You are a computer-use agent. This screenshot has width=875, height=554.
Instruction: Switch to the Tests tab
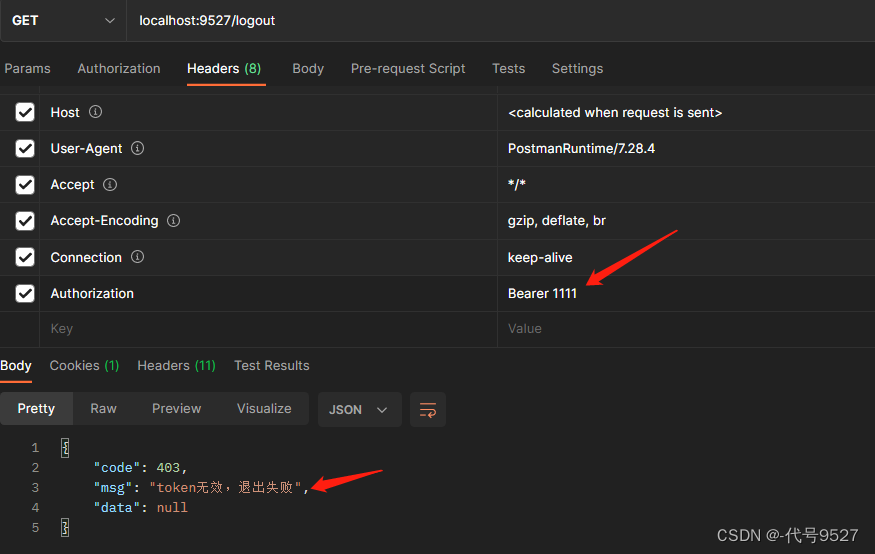[508, 69]
